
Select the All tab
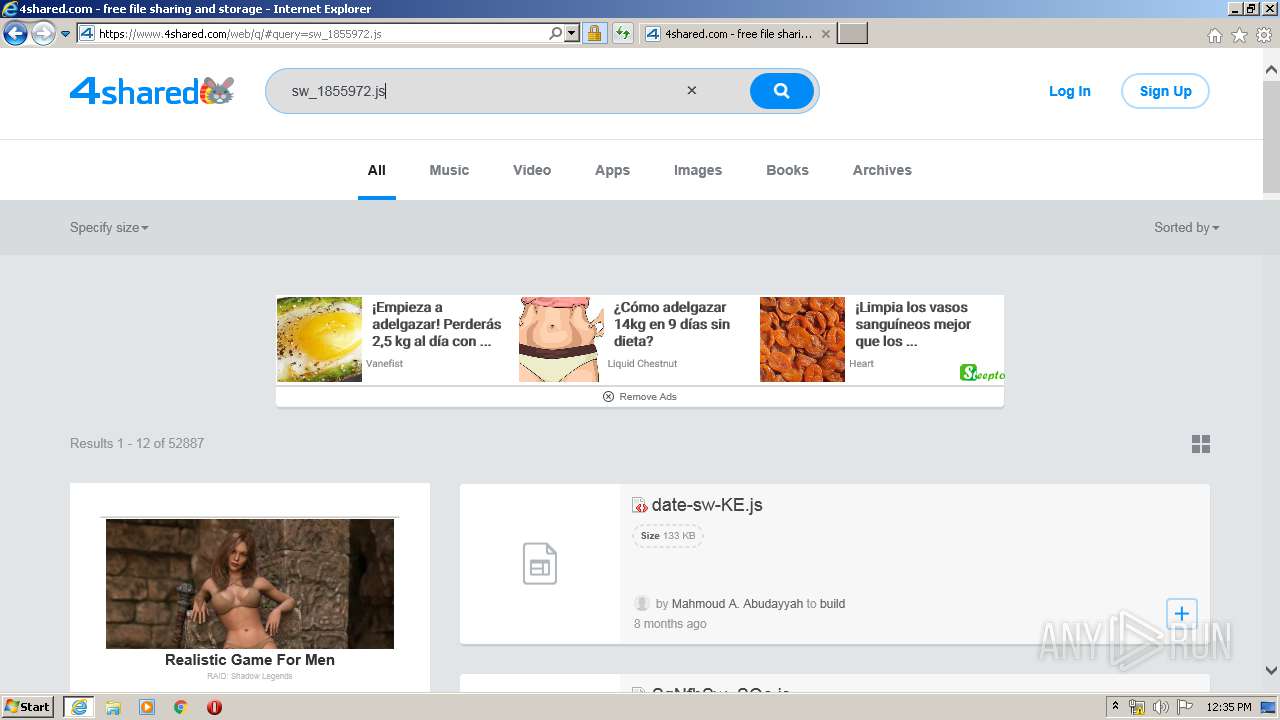377,170
